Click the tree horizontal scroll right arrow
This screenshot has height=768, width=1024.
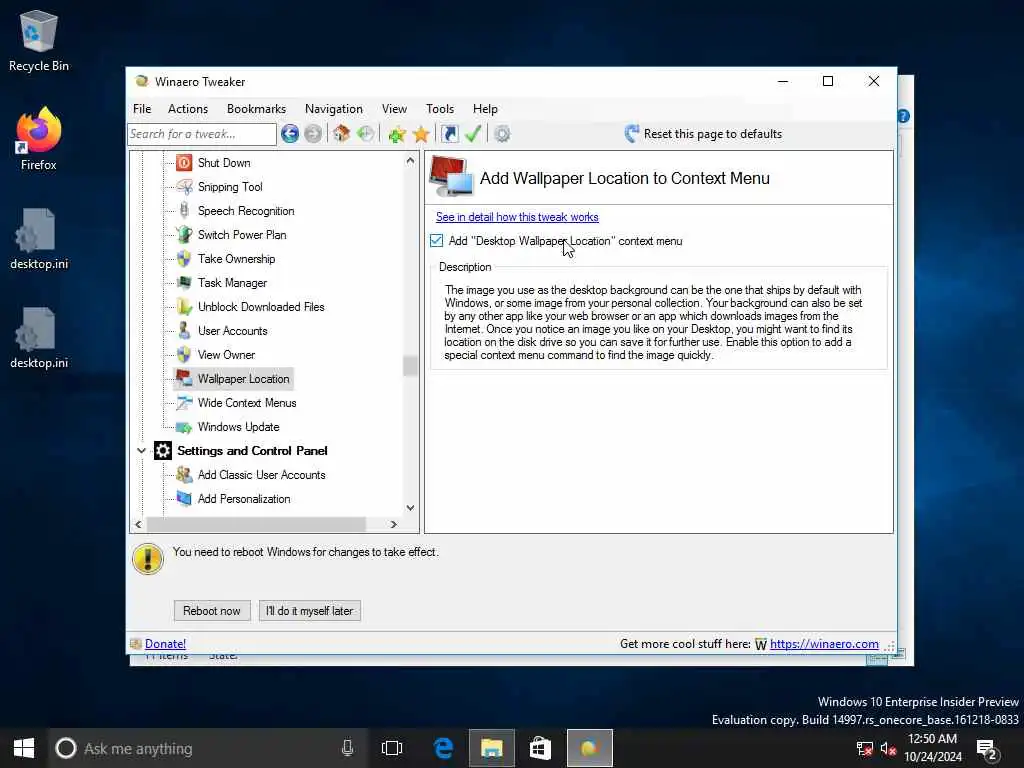coord(394,524)
